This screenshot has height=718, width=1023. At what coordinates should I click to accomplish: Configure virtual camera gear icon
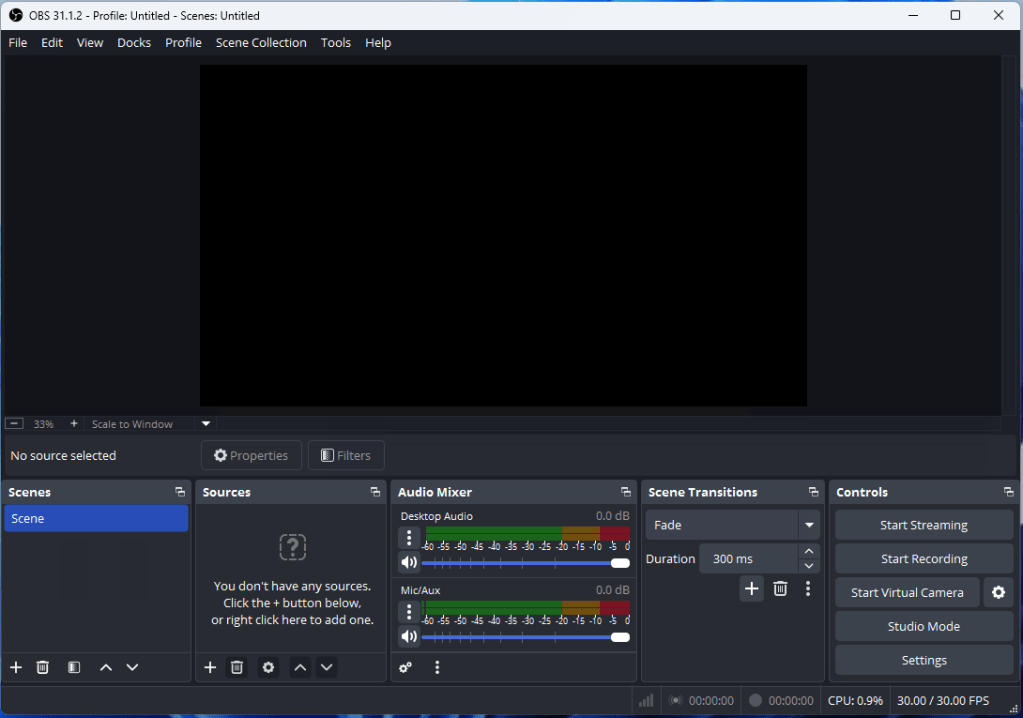pos(998,592)
